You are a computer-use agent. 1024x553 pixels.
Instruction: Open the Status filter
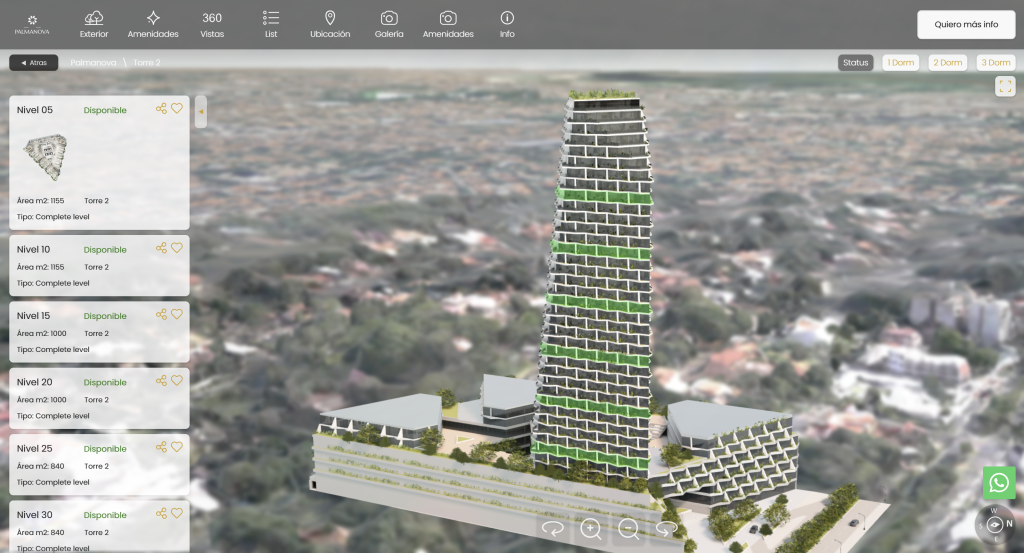coord(855,63)
